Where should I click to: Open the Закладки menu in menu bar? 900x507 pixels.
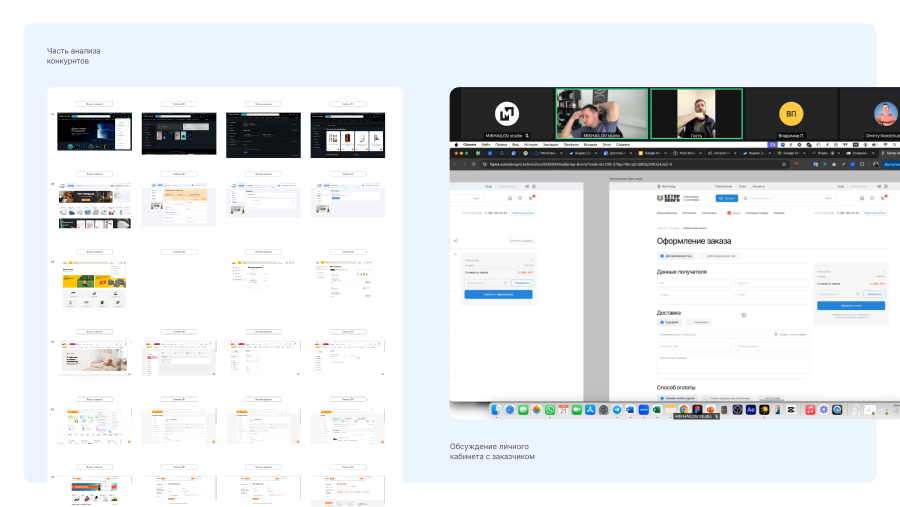point(551,144)
